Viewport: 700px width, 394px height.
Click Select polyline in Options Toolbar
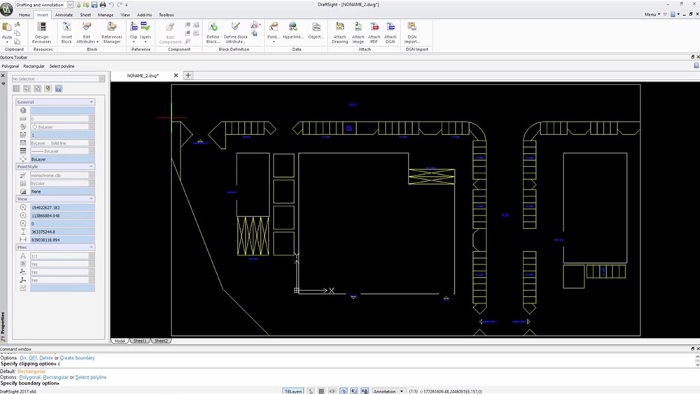point(62,66)
